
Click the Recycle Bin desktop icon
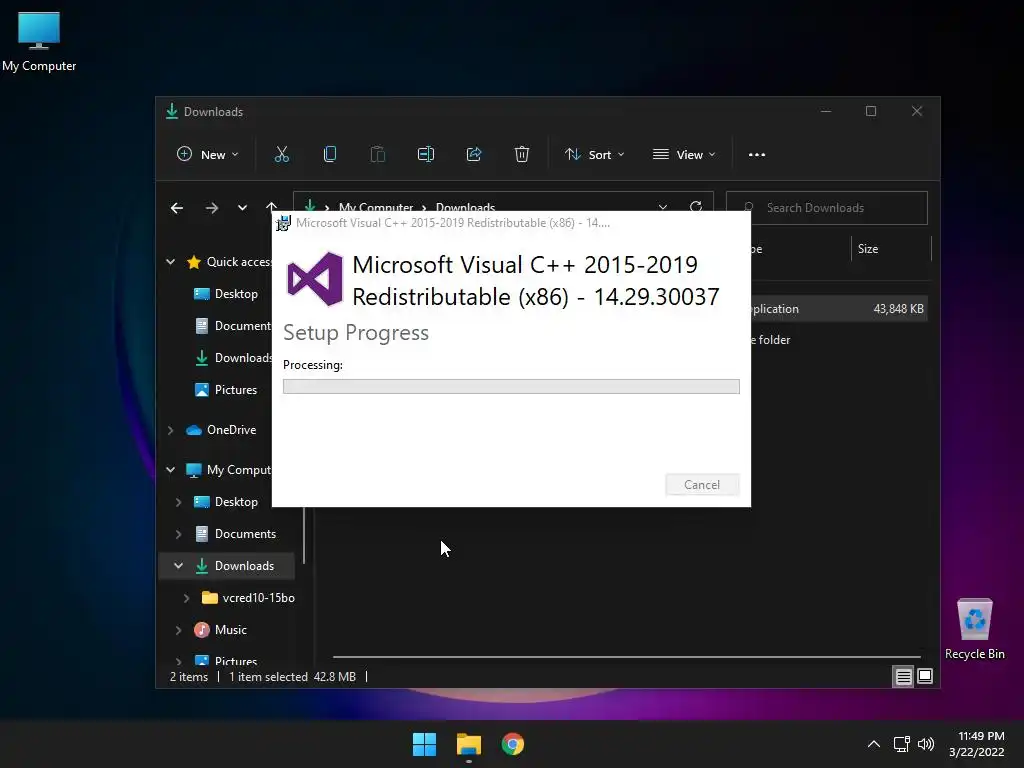click(974, 630)
